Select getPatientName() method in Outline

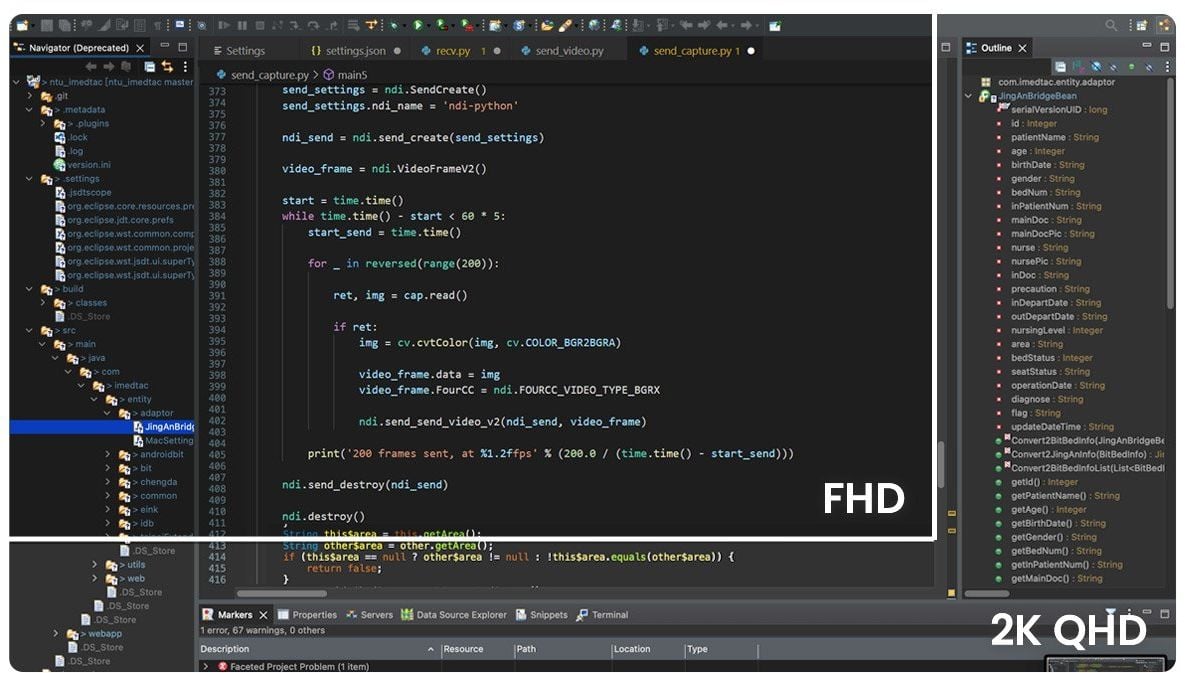pyautogui.click(x=1065, y=496)
